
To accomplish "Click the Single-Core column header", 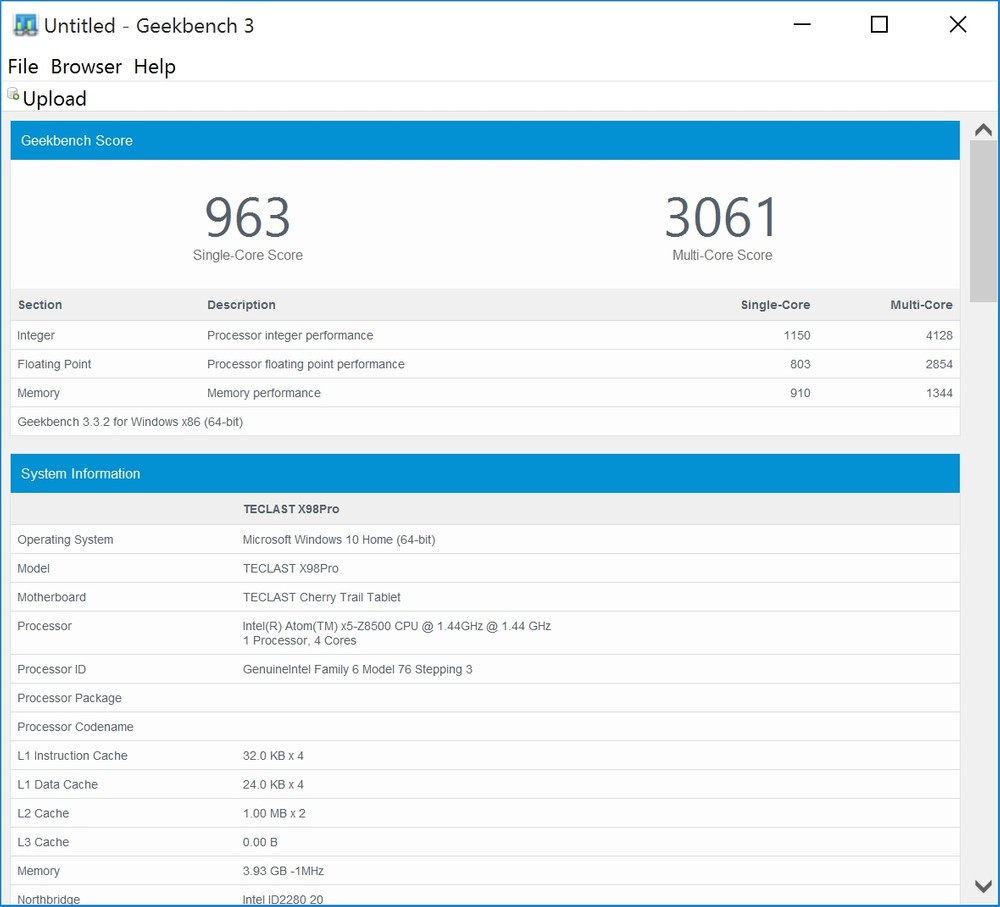I will pyautogui.click(x=775, y=305).
